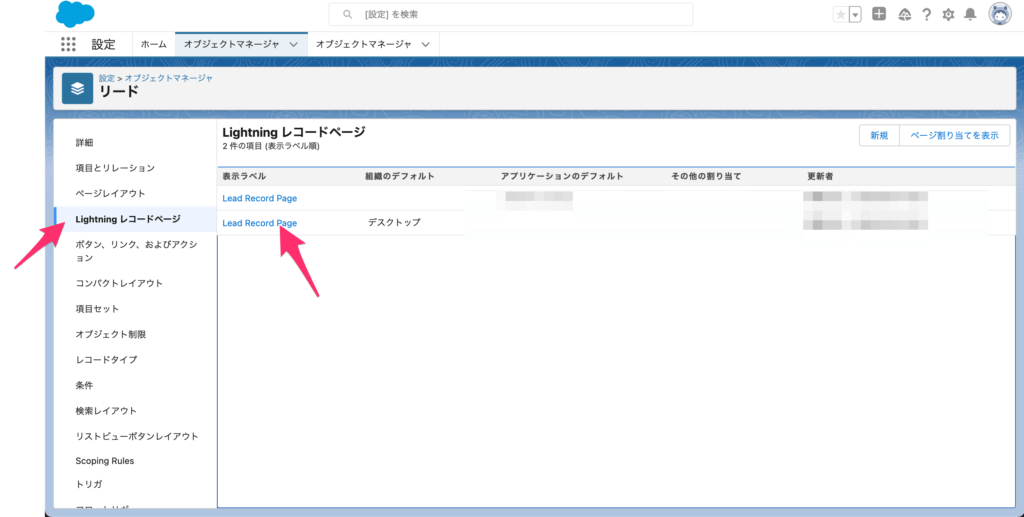Select Lightning レコードページ in the sidebar
Viewport: 1024px width, 517px height.
point(128,219)
